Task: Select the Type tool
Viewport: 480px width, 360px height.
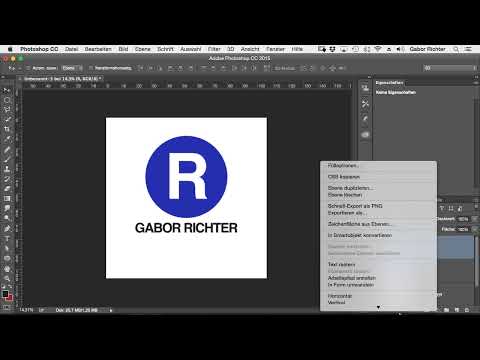Action: point(7,239)
